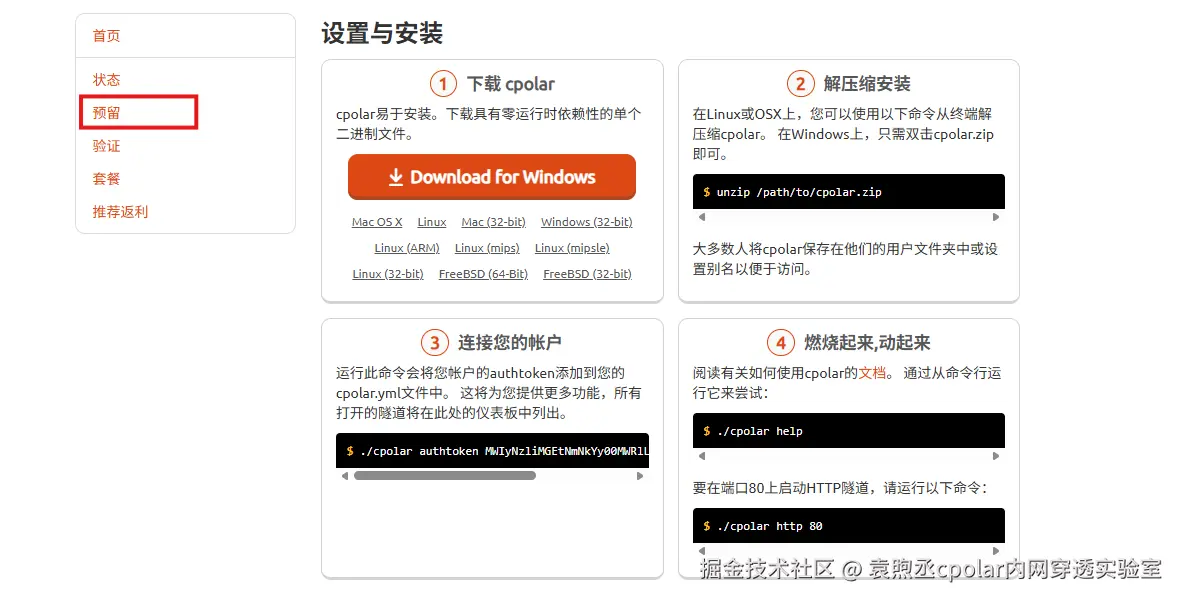Click the Linux (mips) download link

point(487,248)
